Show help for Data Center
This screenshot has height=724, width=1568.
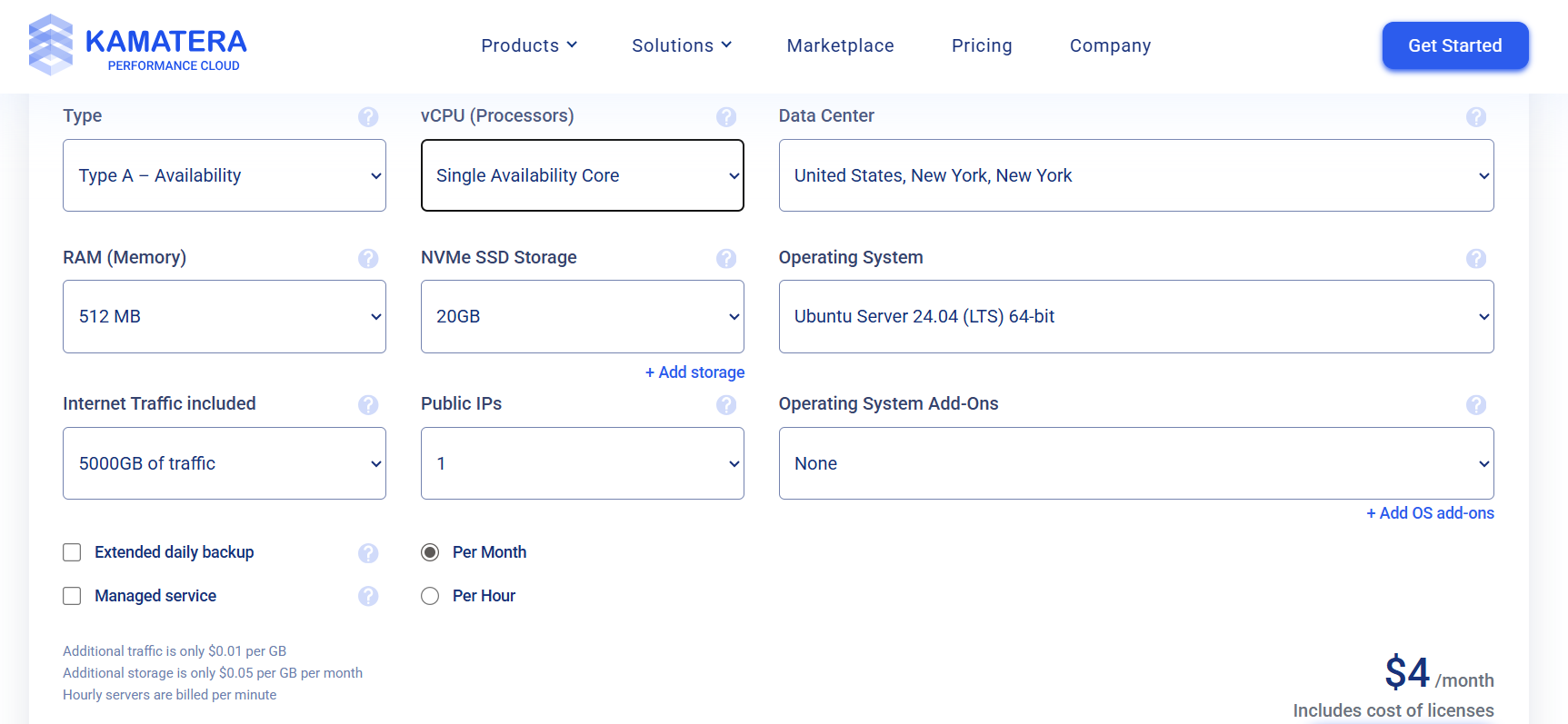(x=1476, y=116)
